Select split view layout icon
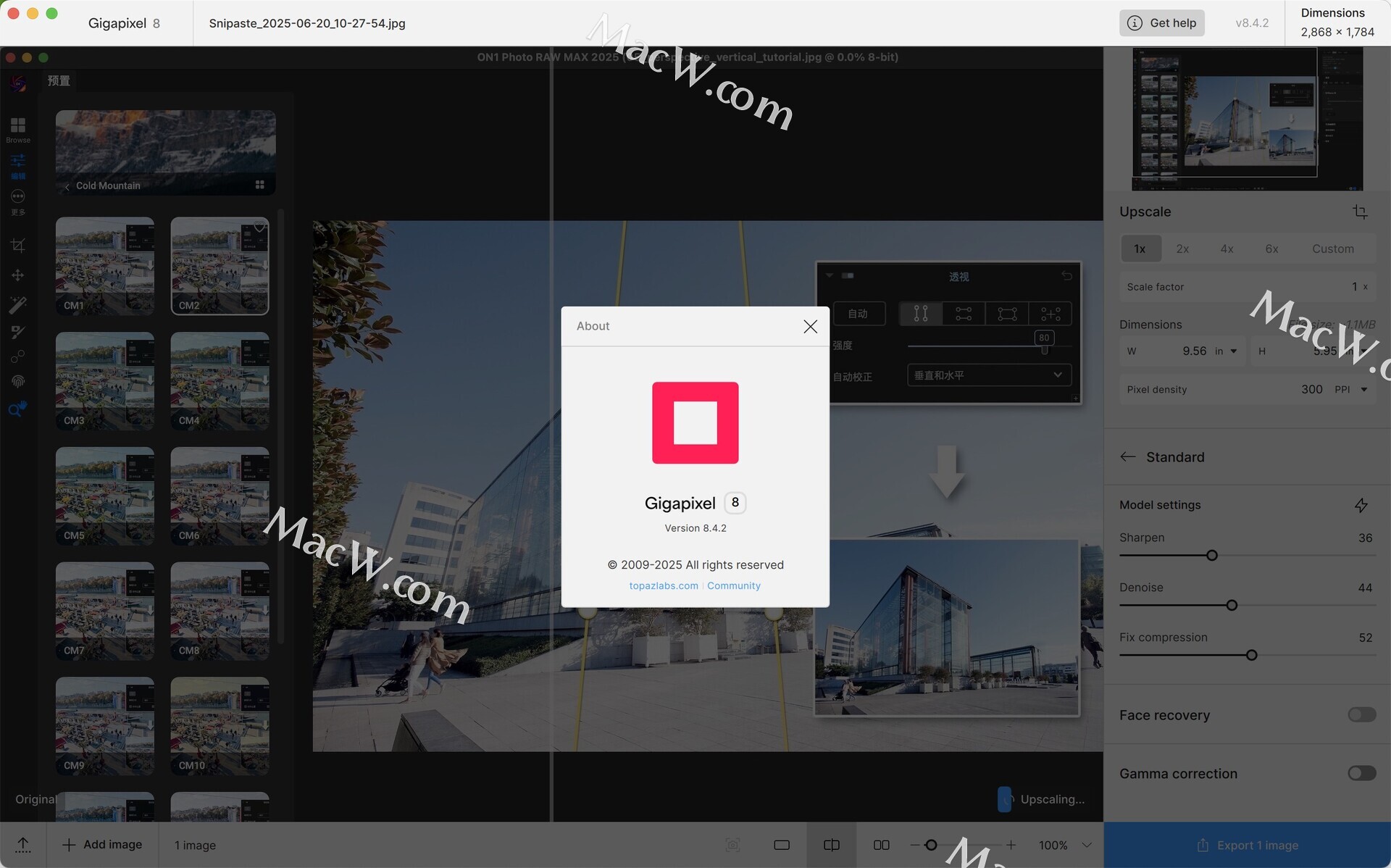Image resolution: width=1391 pixels, height=868 pixels. pos(832,845)
